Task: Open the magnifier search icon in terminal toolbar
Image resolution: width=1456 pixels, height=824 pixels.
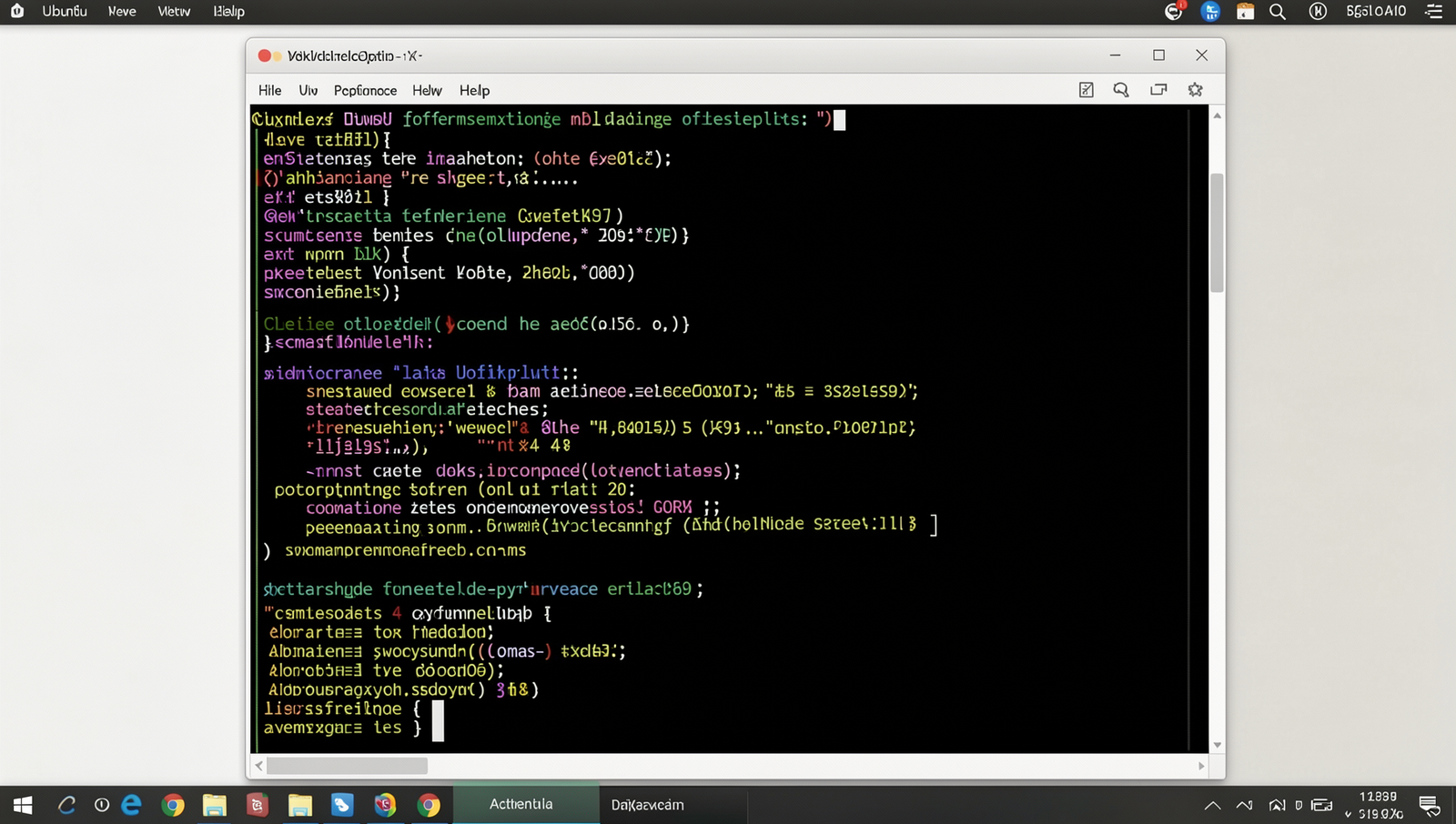Action: (1121, 90)
